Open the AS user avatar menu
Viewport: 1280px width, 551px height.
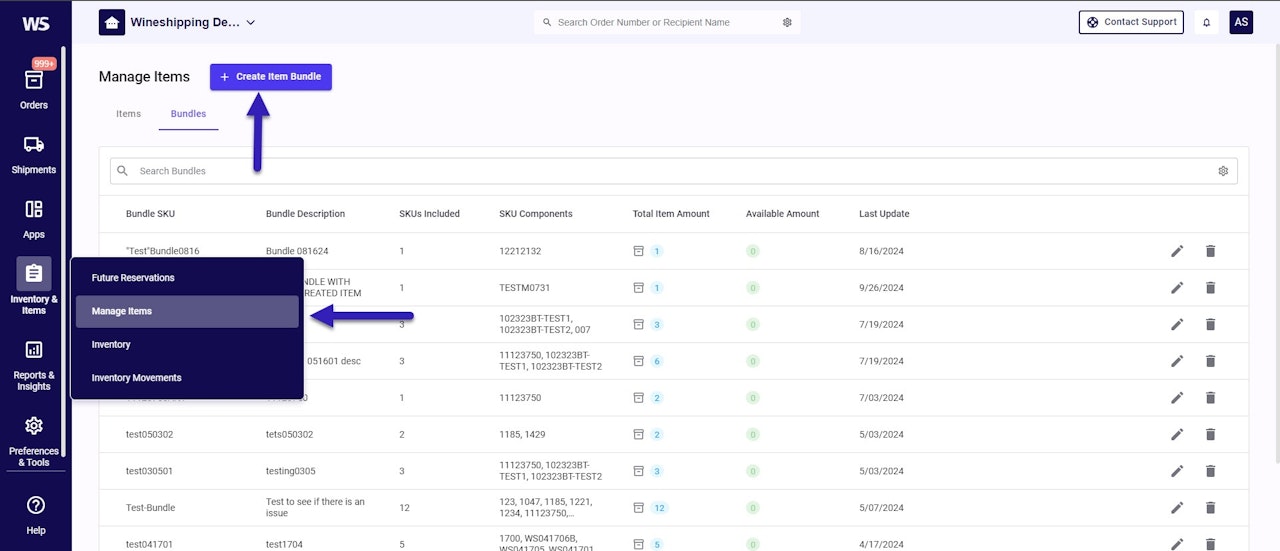click(x=1240, y=22)
